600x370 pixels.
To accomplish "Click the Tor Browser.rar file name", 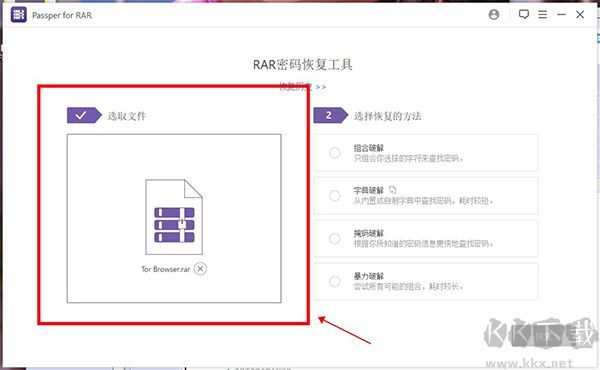I will point(166,269).
